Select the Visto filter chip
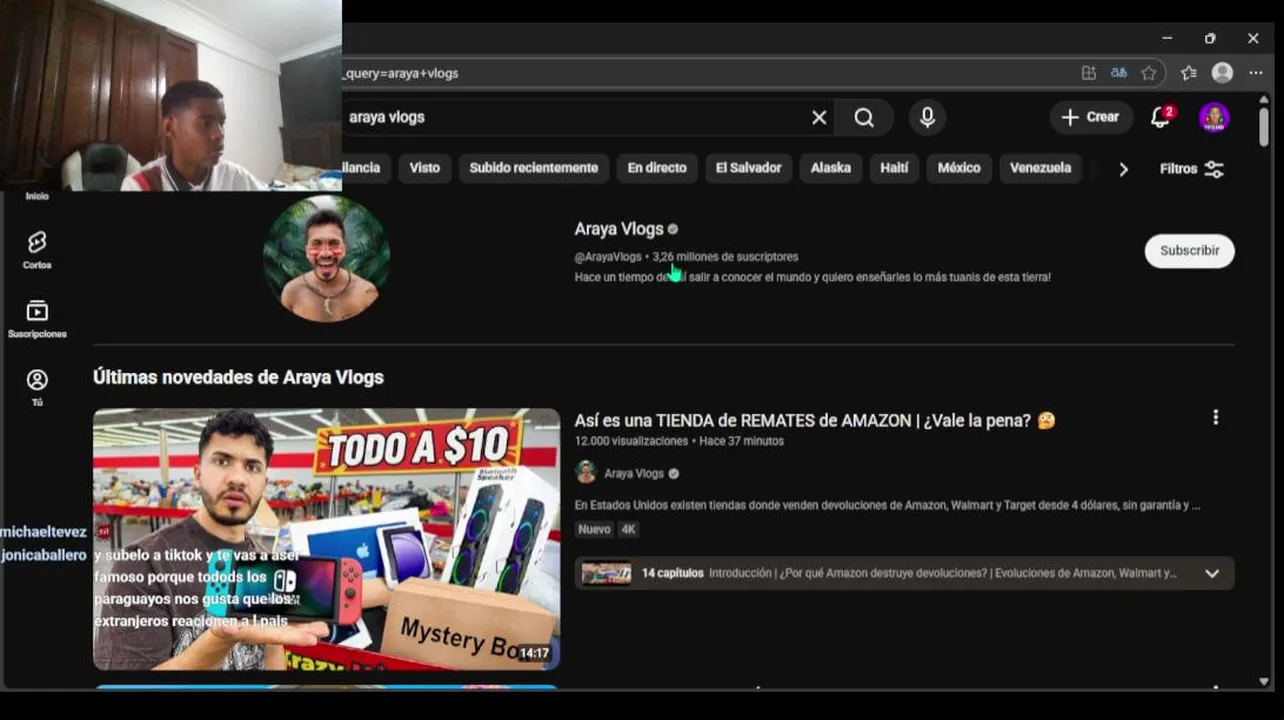This screenshot has width=1284, height=720. [x=424, y=168]
